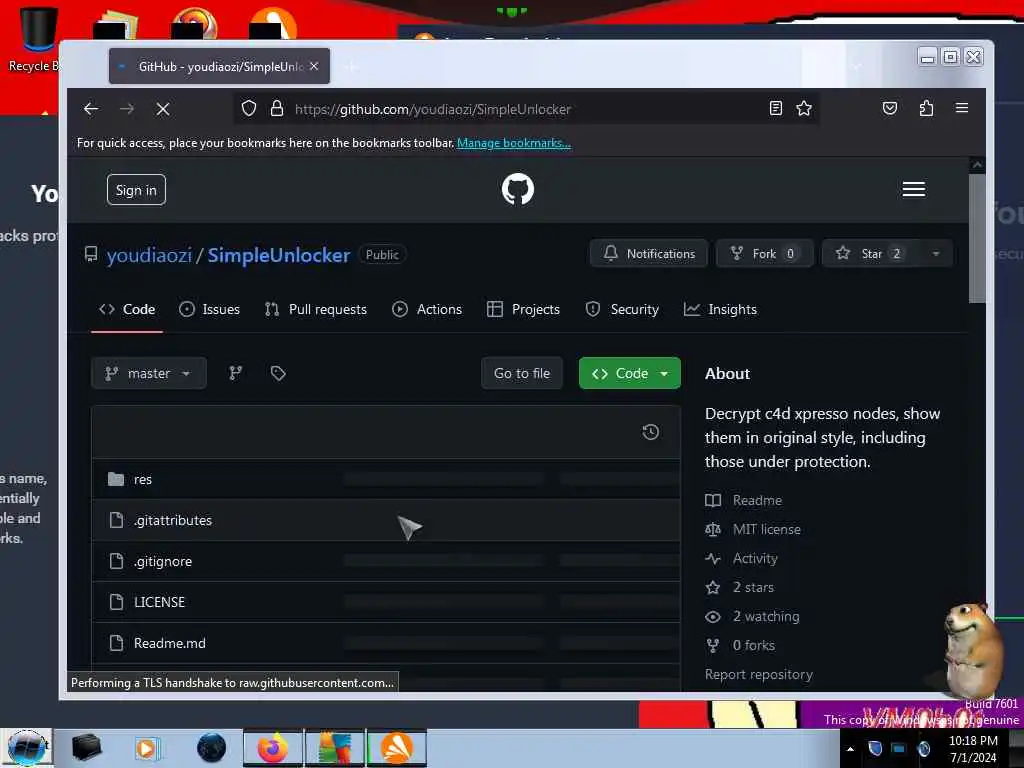Close the GitHub browser tab
Viewport: 1024px width, 768px height.
314,66
